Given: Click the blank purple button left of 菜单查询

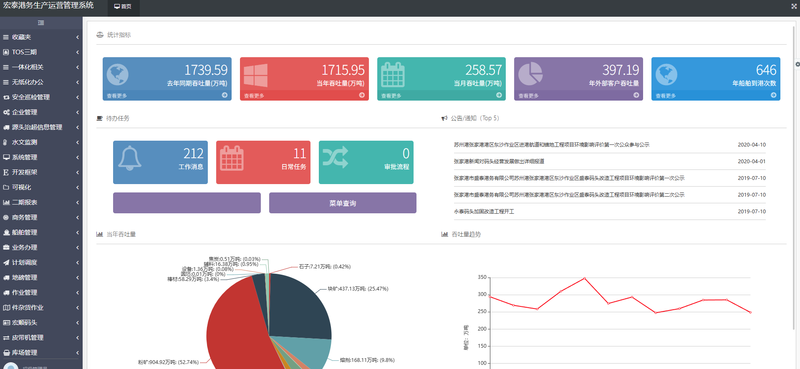Looking at the screenshot, I should [x=187, y=203].
